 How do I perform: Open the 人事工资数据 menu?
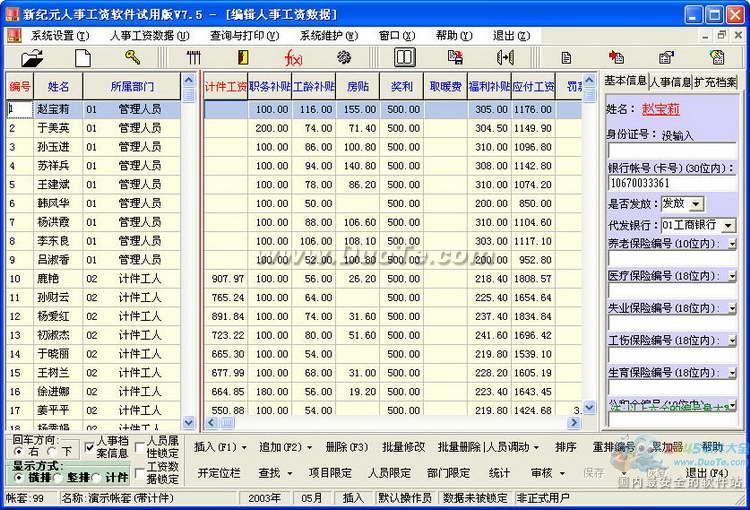[x=150, y=35]
